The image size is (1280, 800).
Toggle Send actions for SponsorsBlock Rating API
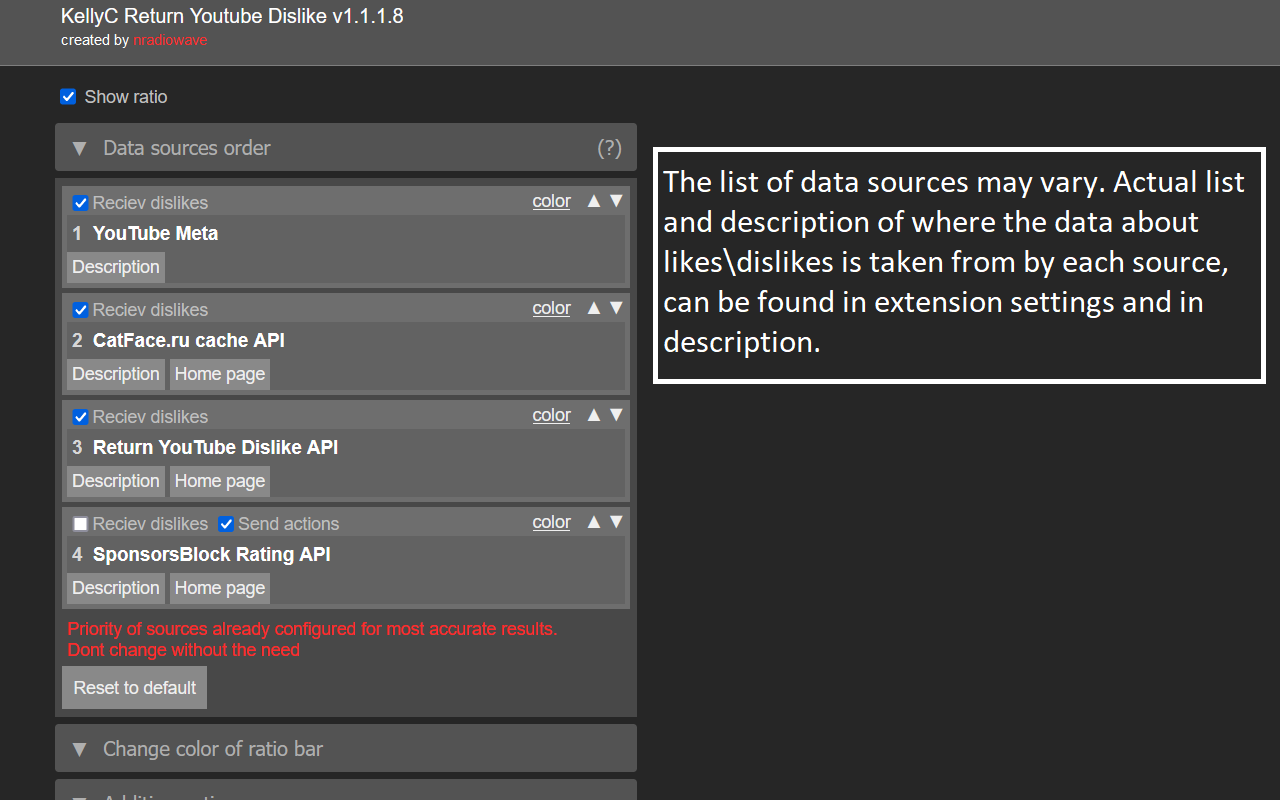226,524
